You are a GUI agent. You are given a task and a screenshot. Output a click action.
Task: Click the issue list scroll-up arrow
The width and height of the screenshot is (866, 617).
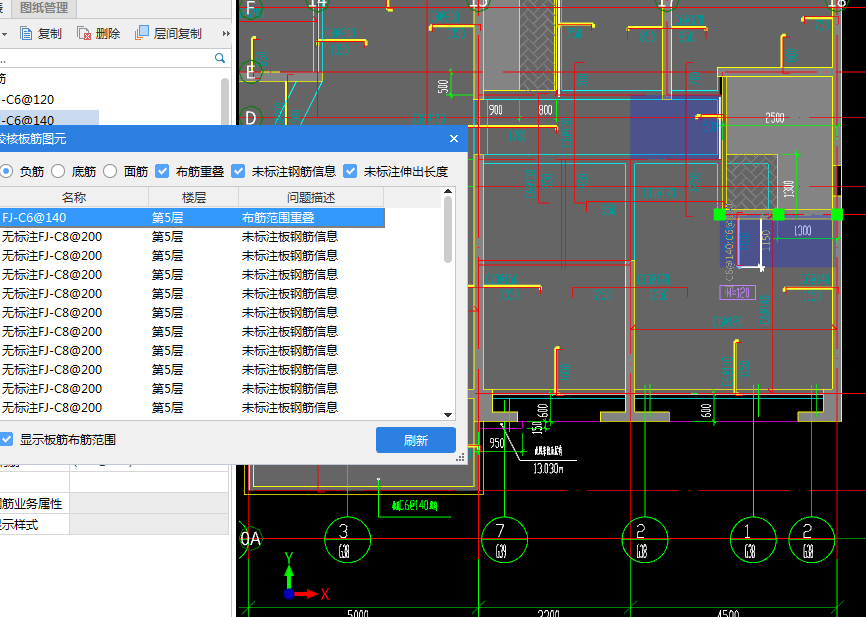coord(448,192)
